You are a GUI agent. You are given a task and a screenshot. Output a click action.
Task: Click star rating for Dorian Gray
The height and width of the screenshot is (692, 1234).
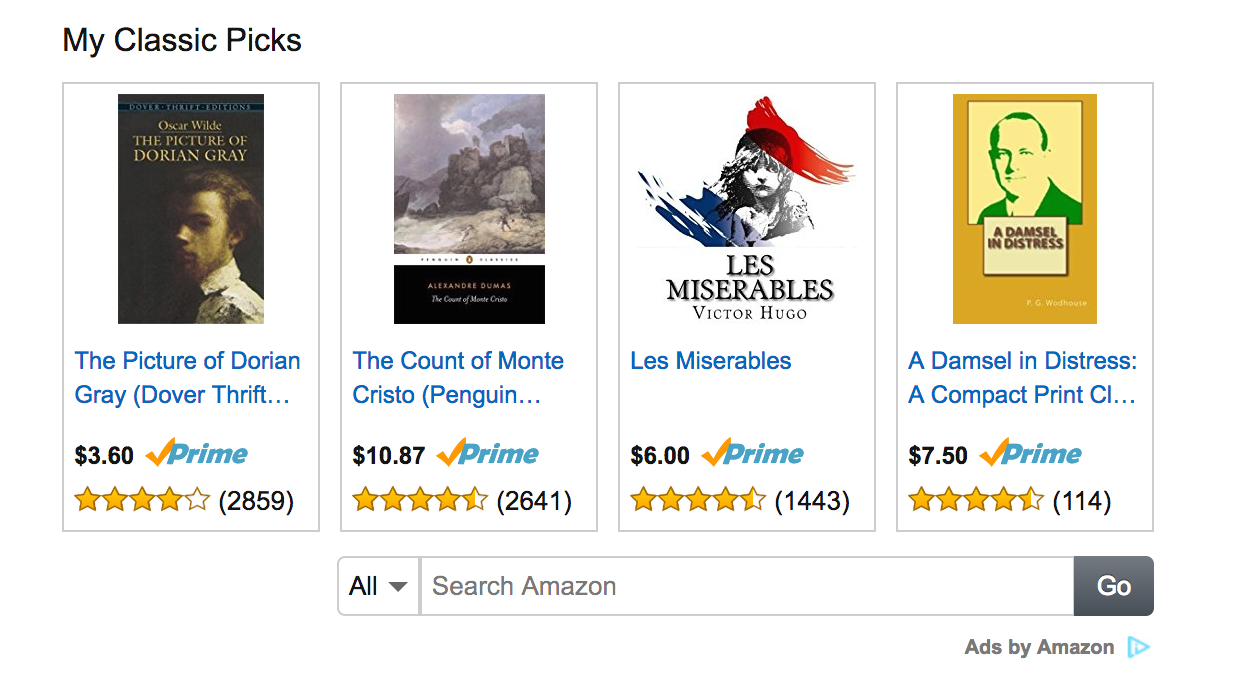(142, 500)
